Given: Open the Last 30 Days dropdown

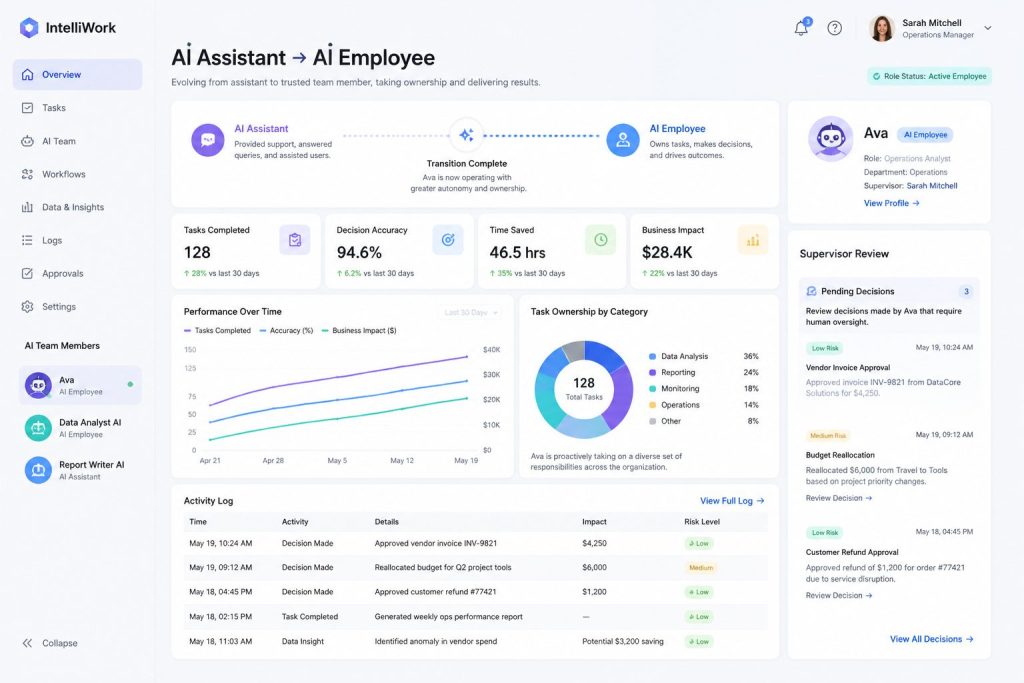Looking at the screenshot, I should pyautogui.click(x=470, y=312).
